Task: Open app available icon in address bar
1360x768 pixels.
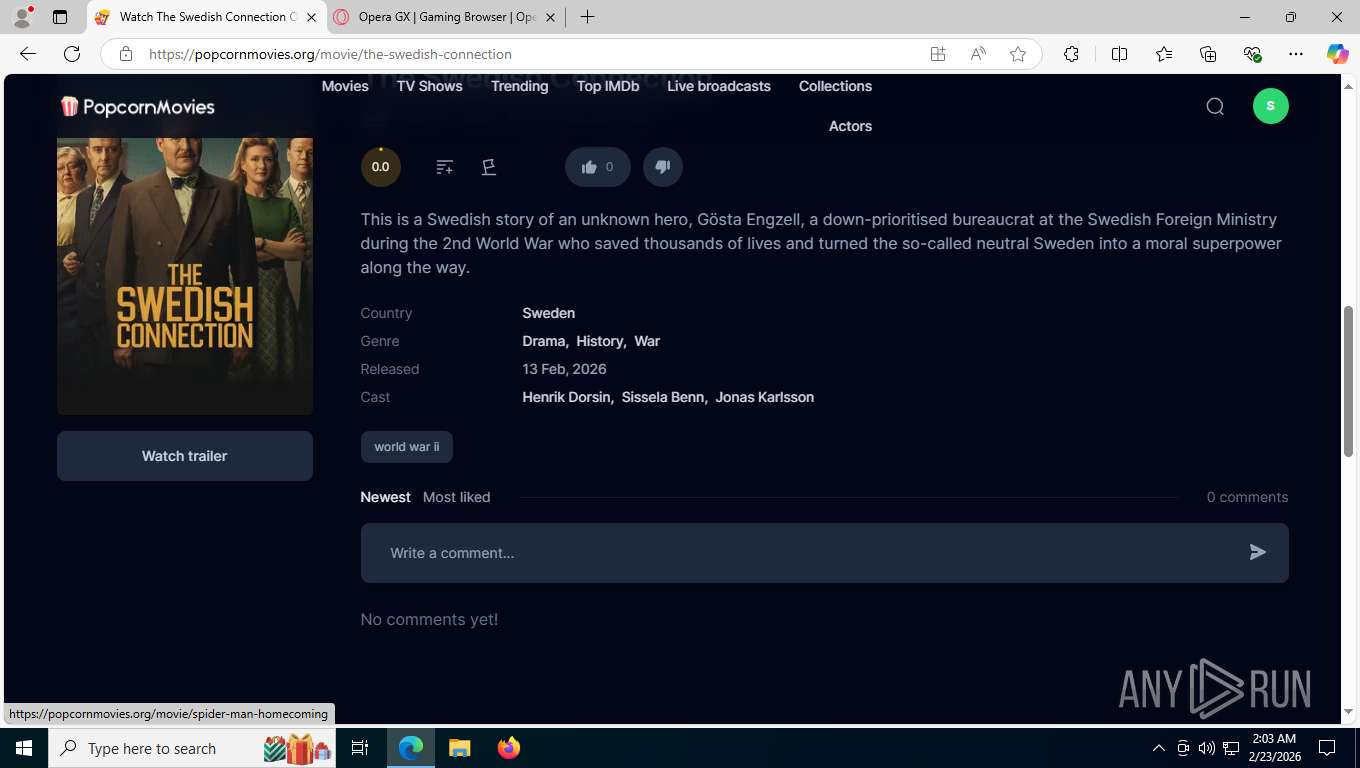Action: [x=938, y=54]
